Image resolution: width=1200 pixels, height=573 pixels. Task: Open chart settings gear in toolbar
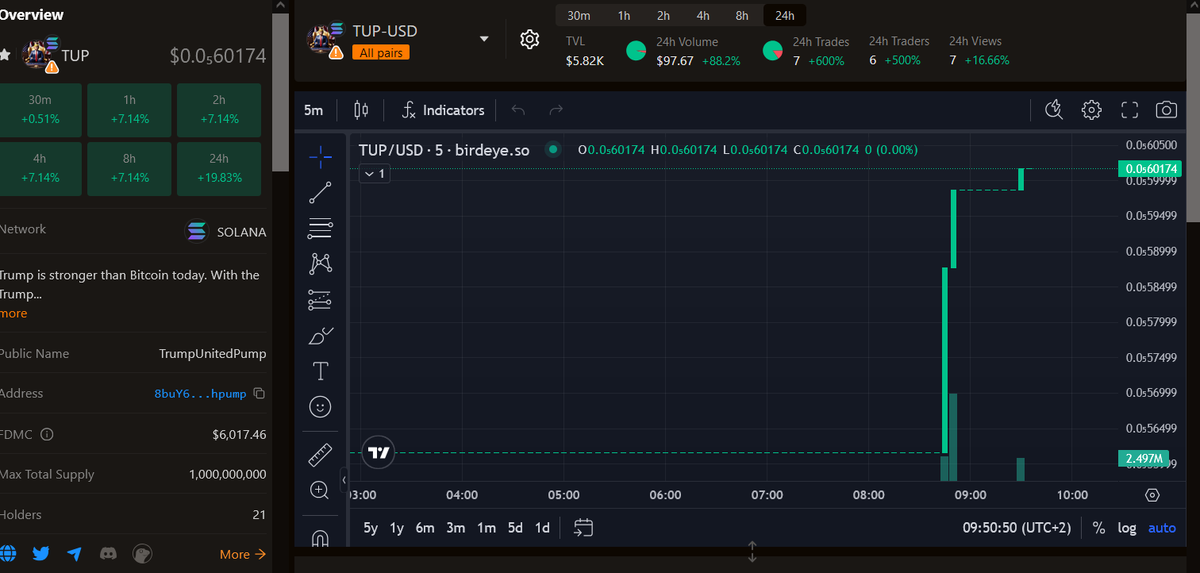pos(1091,110)
